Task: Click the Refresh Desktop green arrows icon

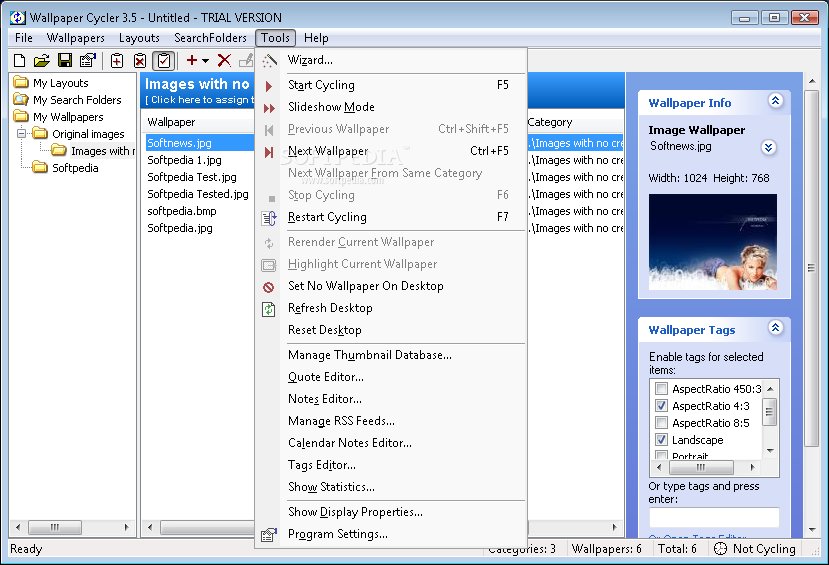Action: 269,309
